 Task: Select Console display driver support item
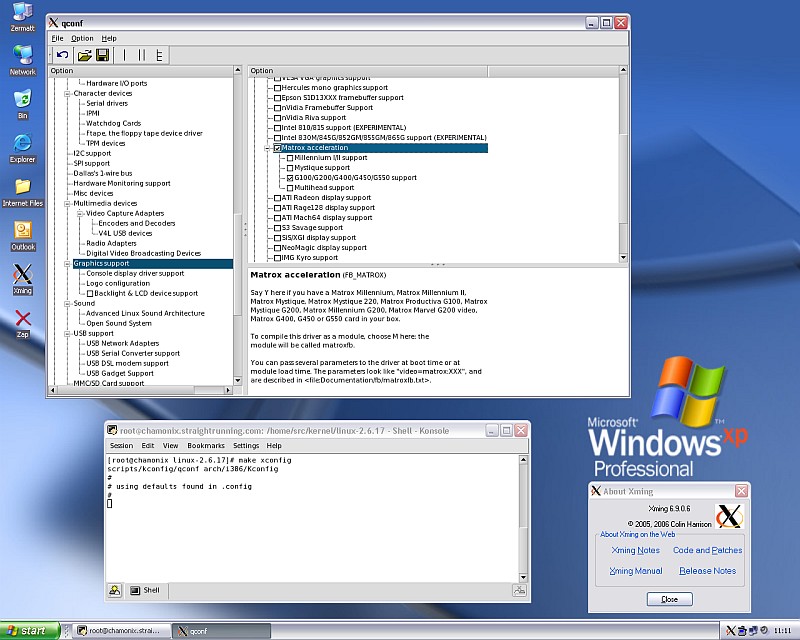coord(135,274)
